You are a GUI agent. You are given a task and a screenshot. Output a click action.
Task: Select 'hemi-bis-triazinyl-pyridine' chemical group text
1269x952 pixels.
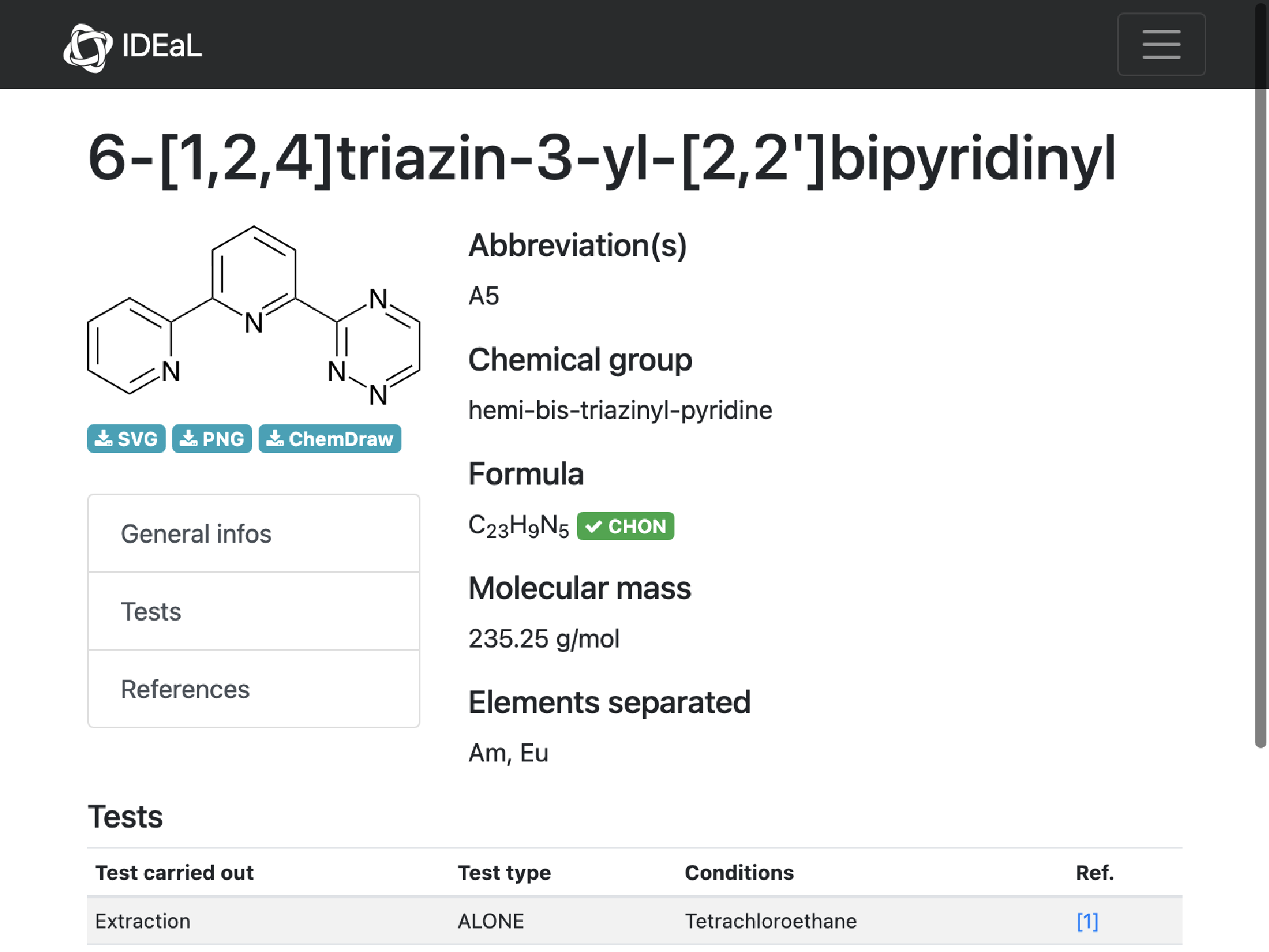tap(620, 411)
